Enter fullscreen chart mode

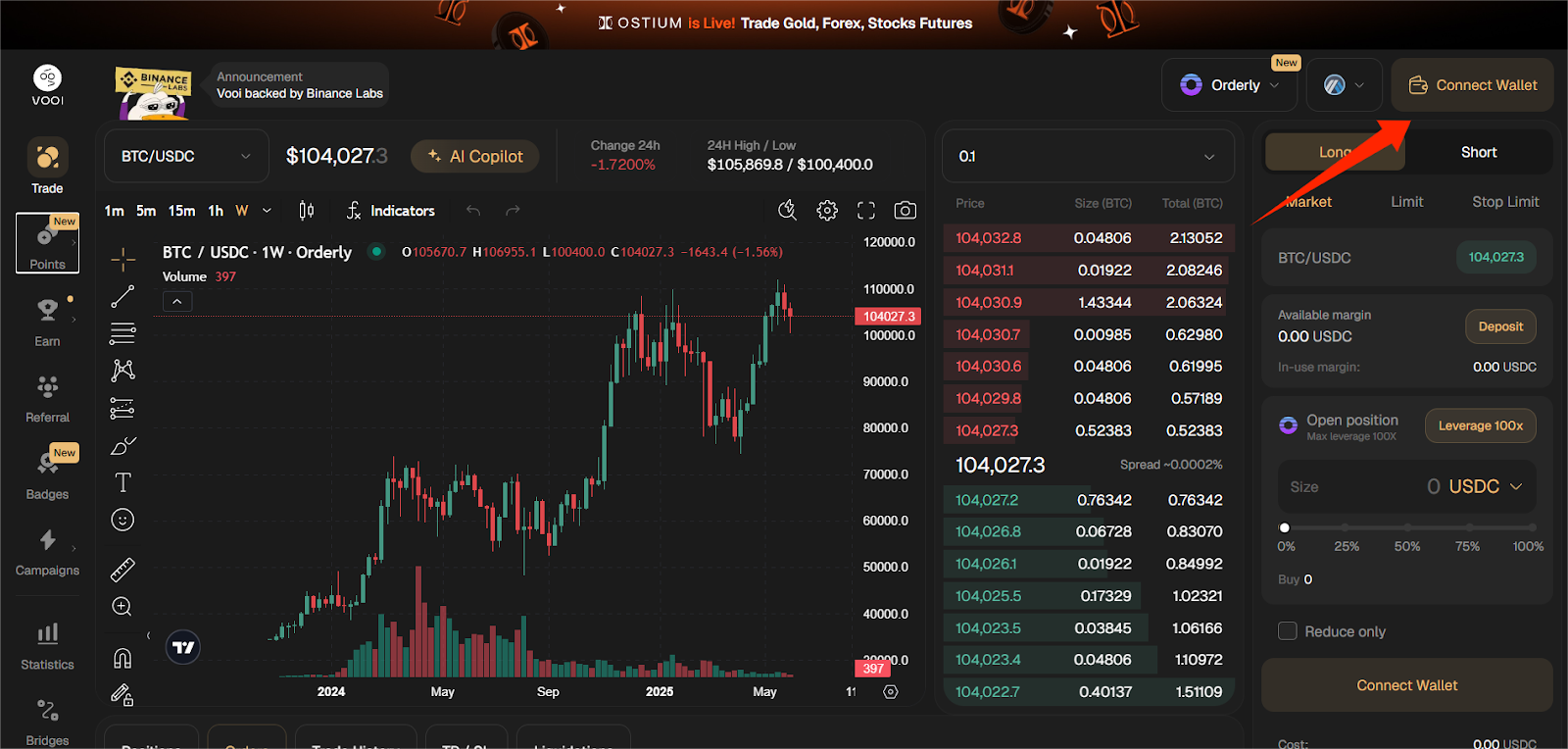866,210
